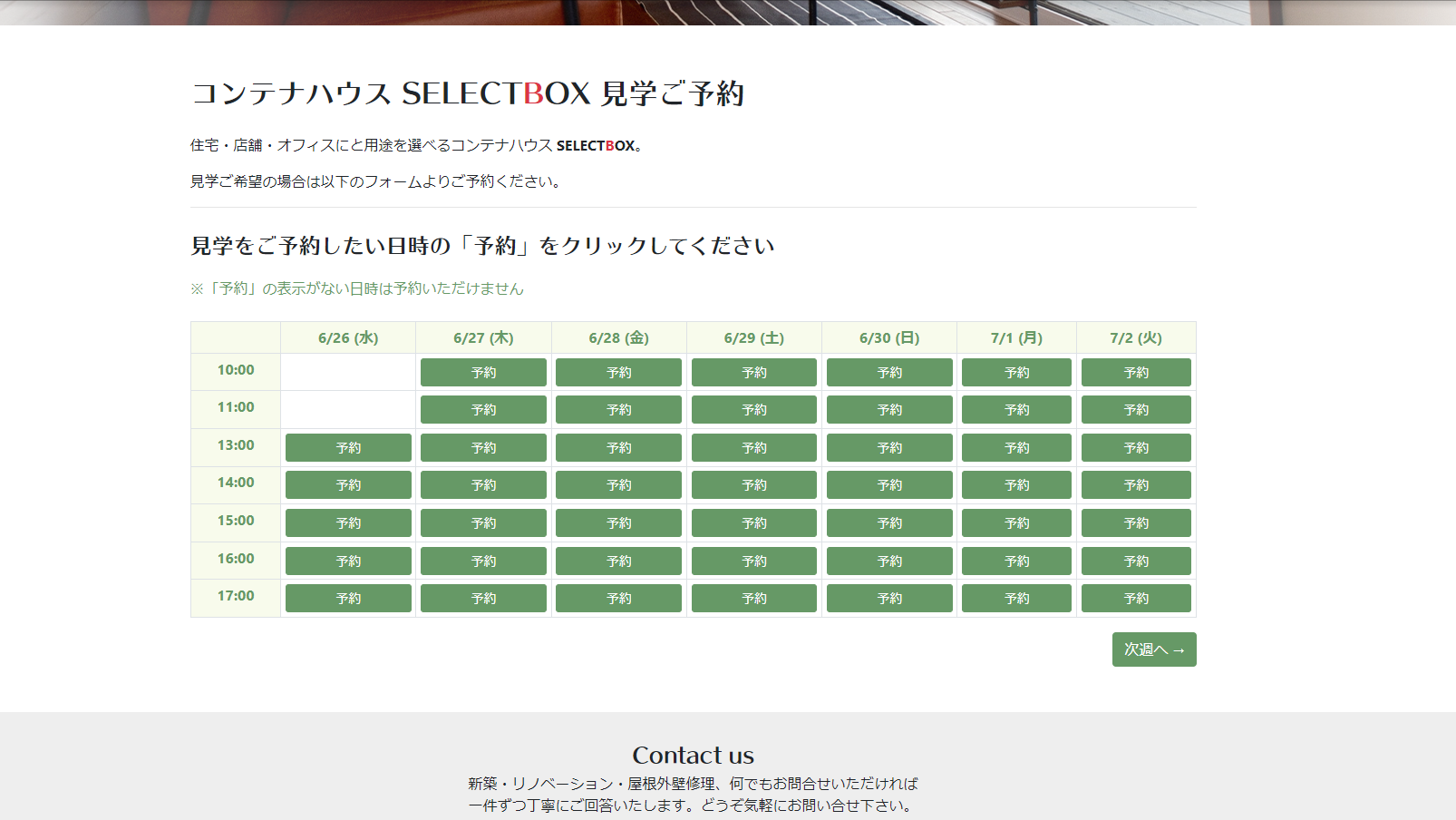
Task: Click the 6/26 (水) column header
Action: (x=348, y=338)
